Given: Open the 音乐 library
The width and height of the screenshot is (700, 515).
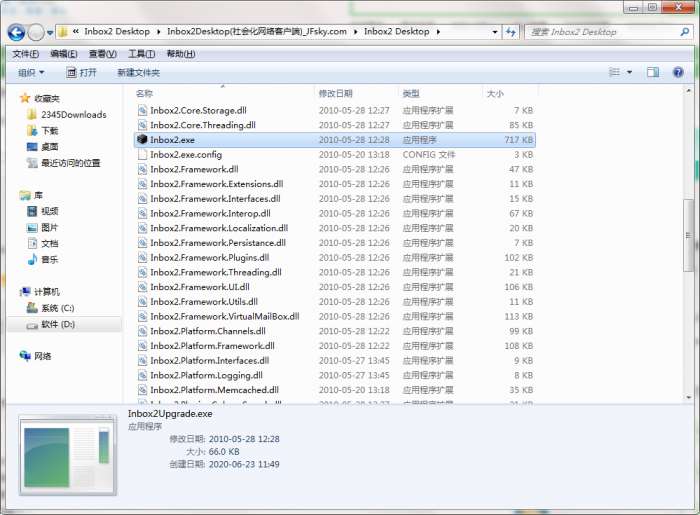Looking at the screenshot, I should [50, 259].
